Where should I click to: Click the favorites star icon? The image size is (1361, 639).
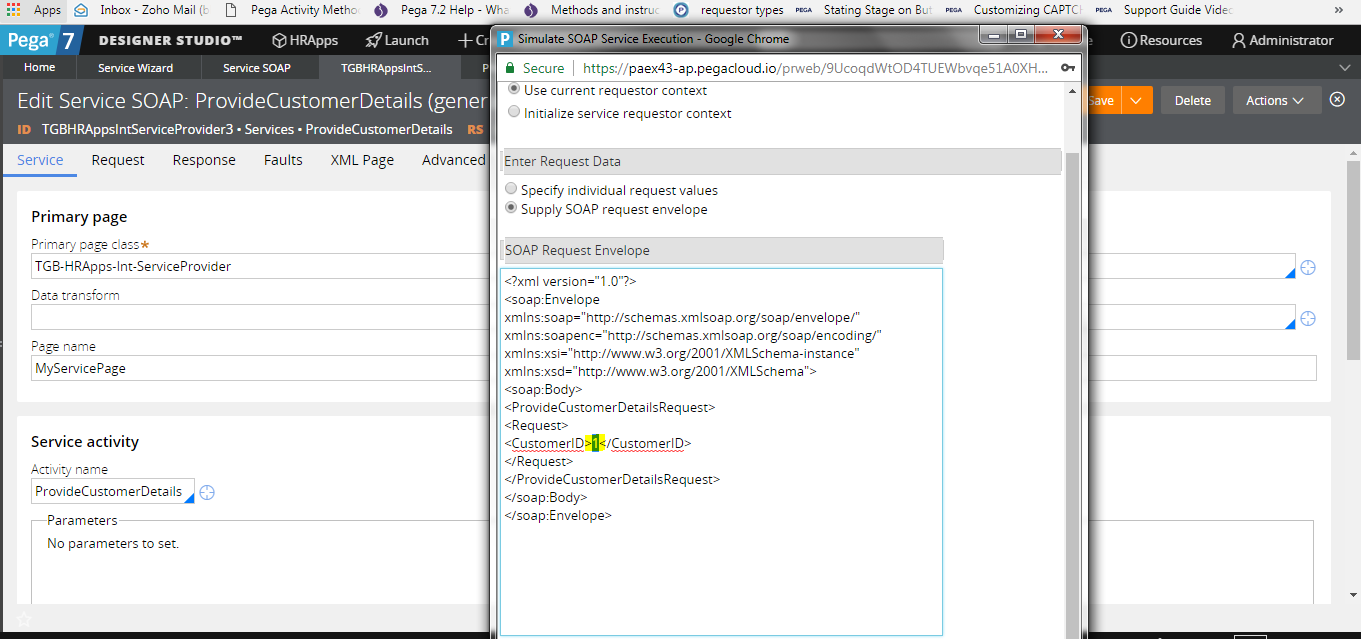click(24, 621)
